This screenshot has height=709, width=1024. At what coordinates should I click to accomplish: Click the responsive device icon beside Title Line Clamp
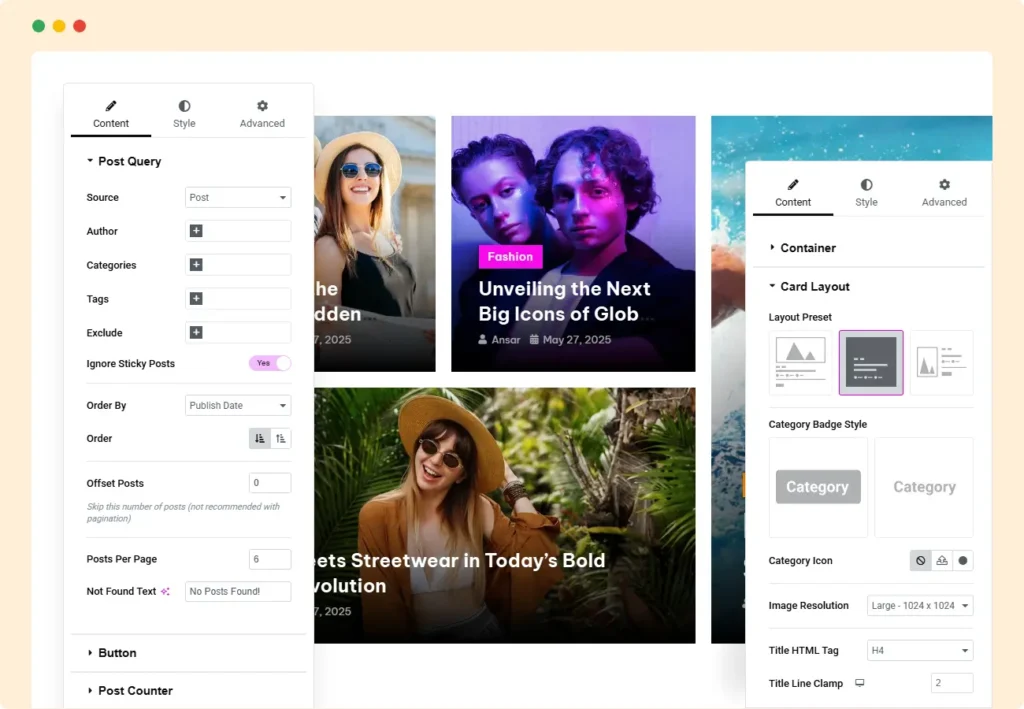tap(859, 684)
